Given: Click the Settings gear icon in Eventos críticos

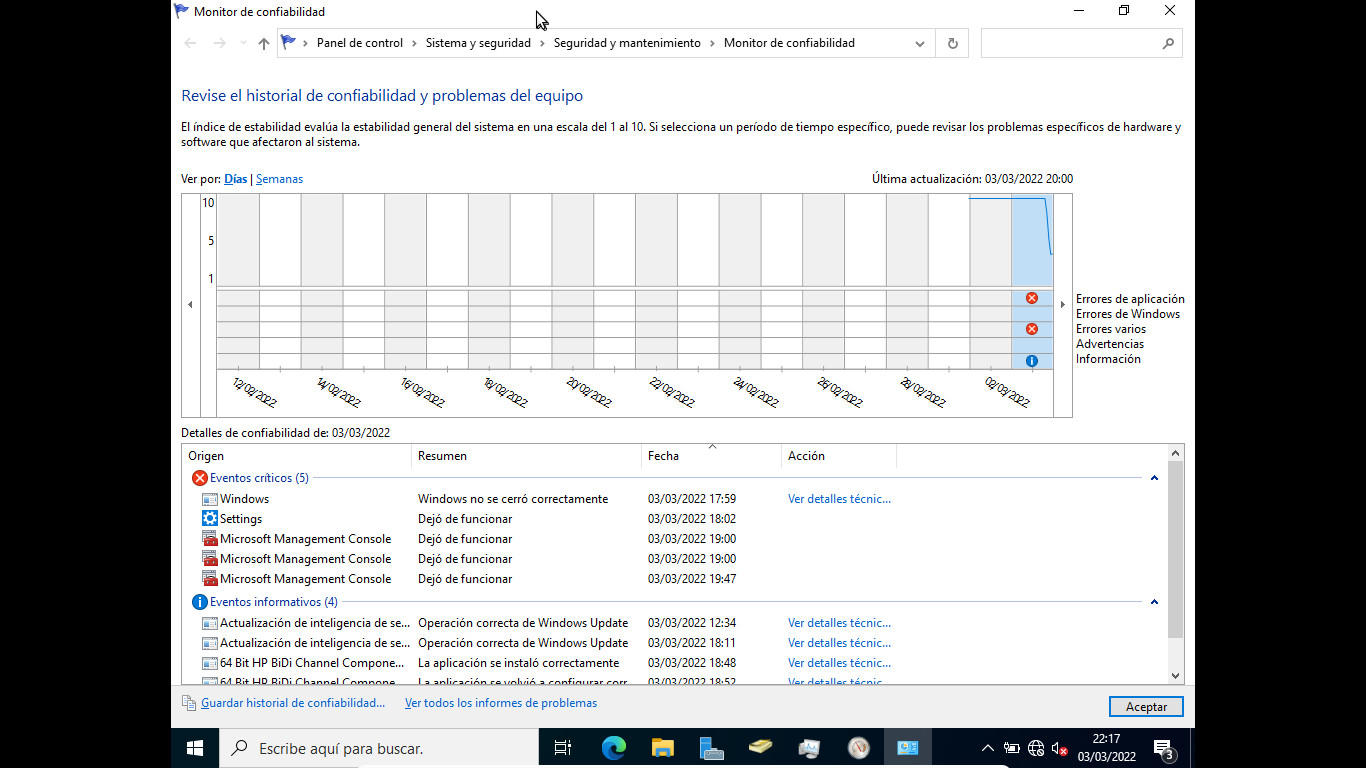Looking at the screenshot, I should click(208, 518).
